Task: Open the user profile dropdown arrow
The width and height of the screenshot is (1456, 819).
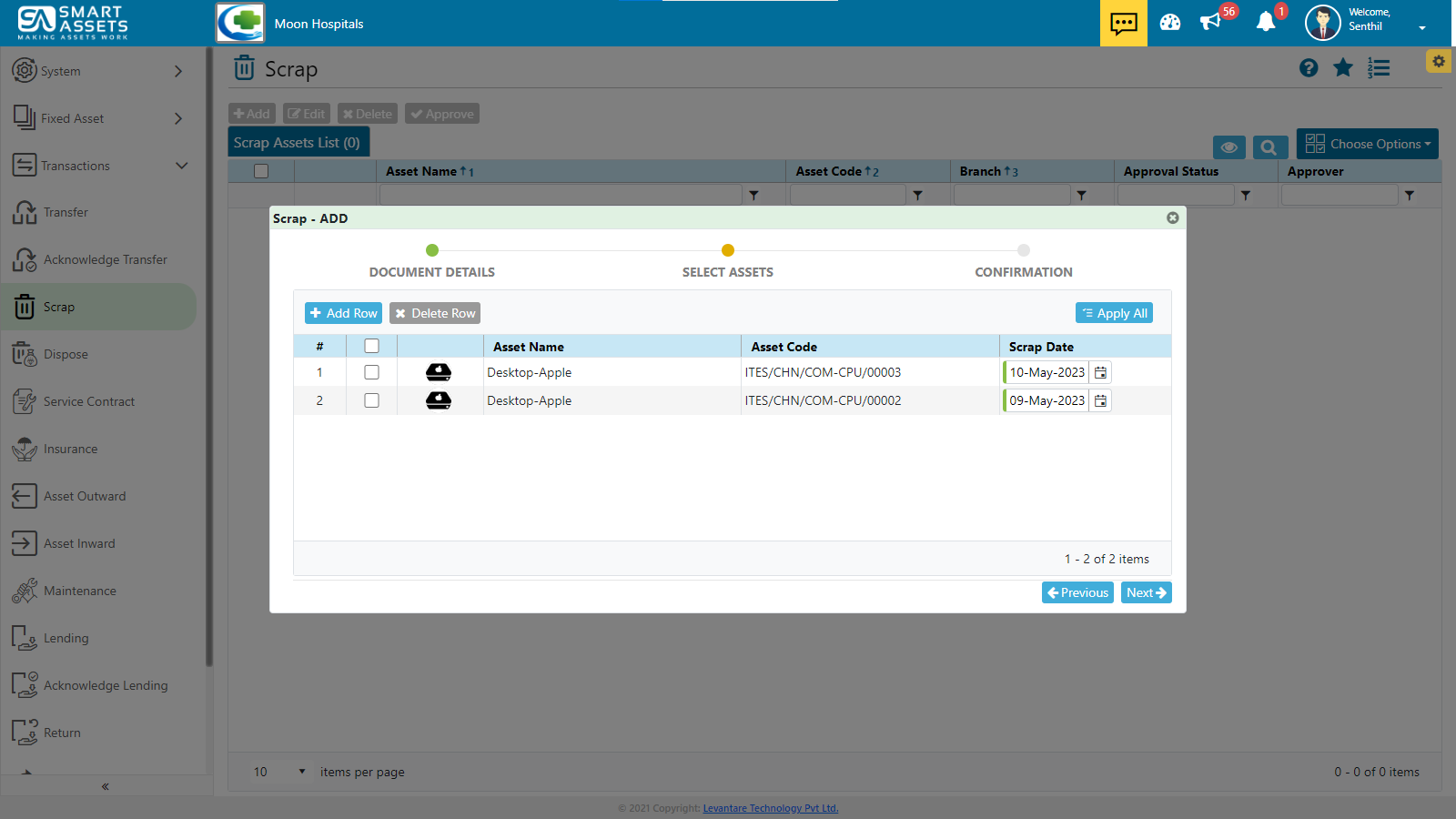Action: pyautogui.click(x=1422, y=27)
